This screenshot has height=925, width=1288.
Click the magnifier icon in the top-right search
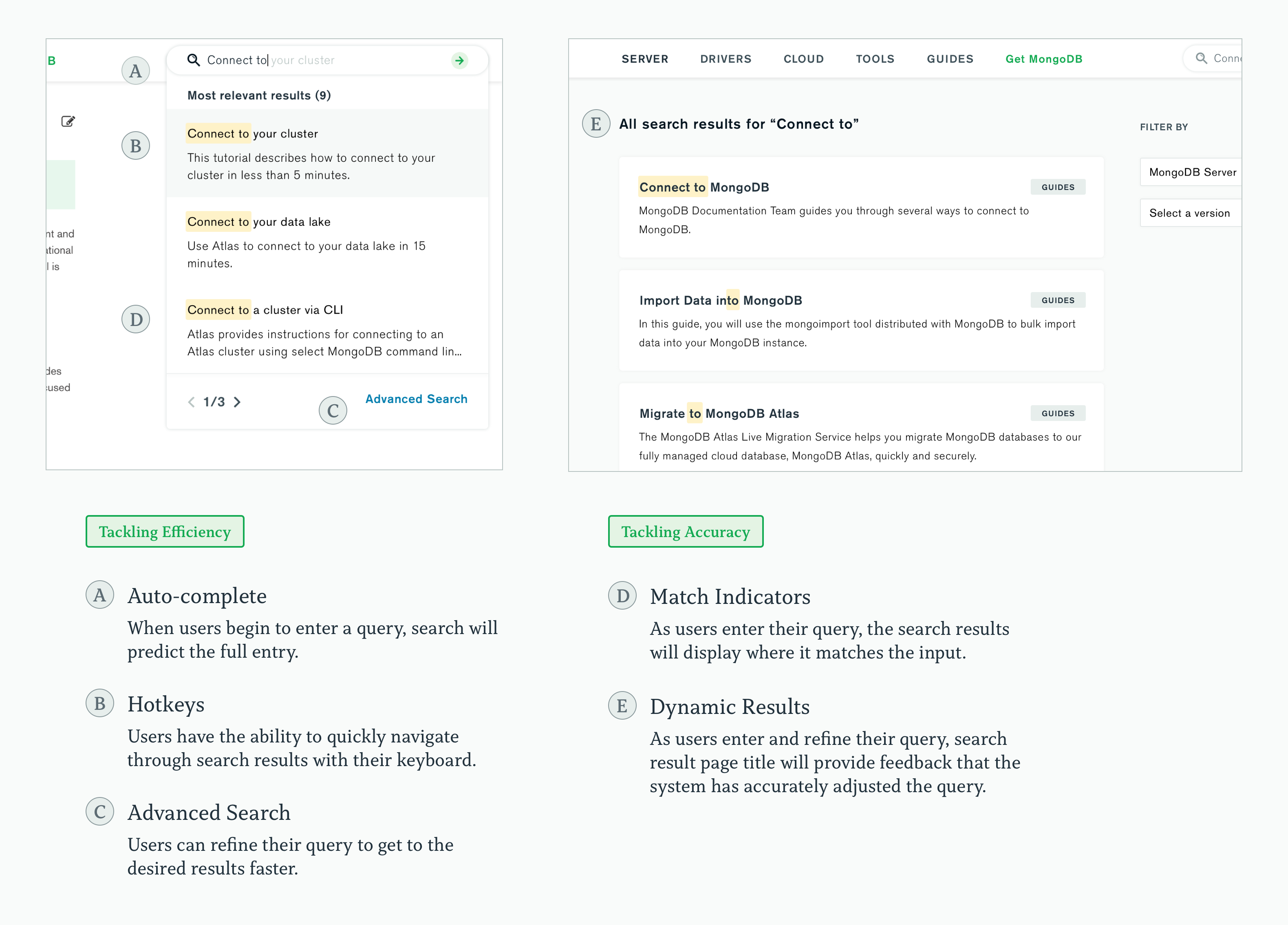coord(1201,58)
